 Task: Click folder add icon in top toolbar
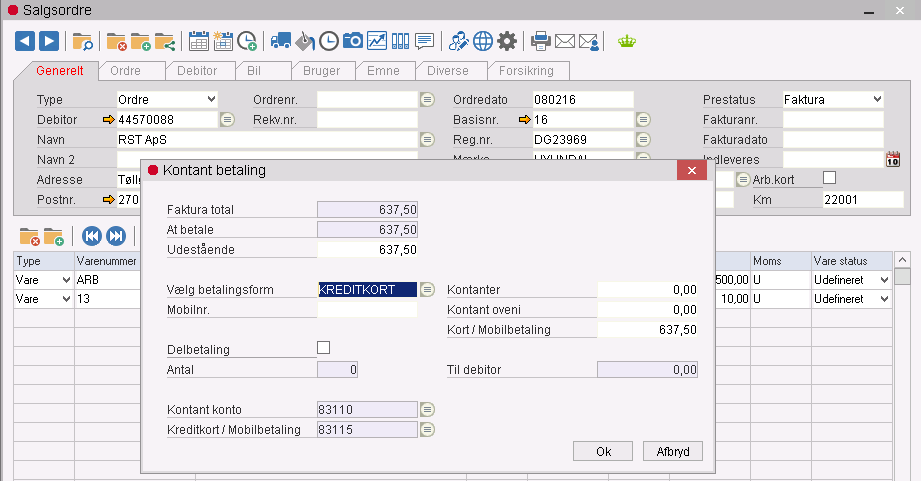click(x=140, y=42)
